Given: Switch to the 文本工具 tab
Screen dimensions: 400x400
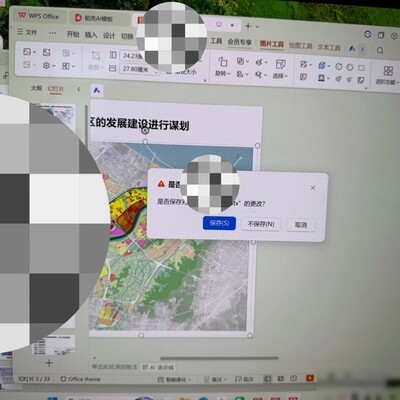Looking at the screenshot, I should coord(329,47).
